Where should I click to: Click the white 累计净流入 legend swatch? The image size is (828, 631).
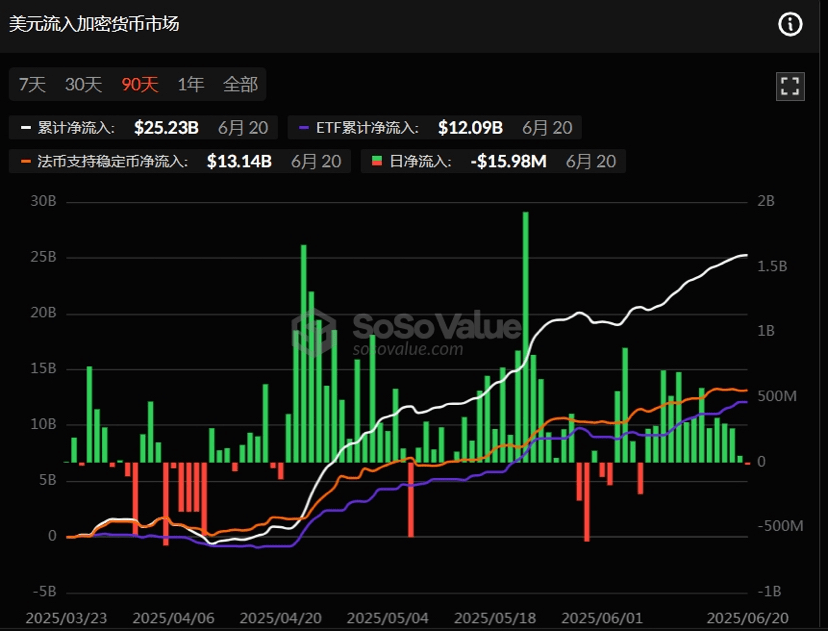click(x=26, y=128)
